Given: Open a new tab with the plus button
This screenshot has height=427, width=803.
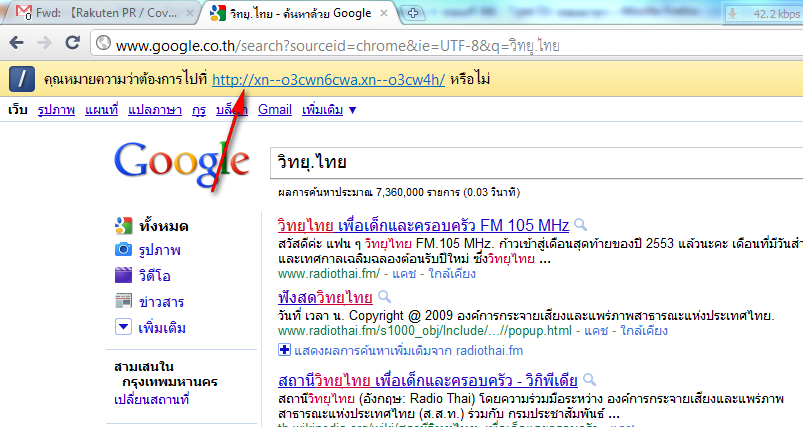Looking at the screenshot, I should (413, 13).
